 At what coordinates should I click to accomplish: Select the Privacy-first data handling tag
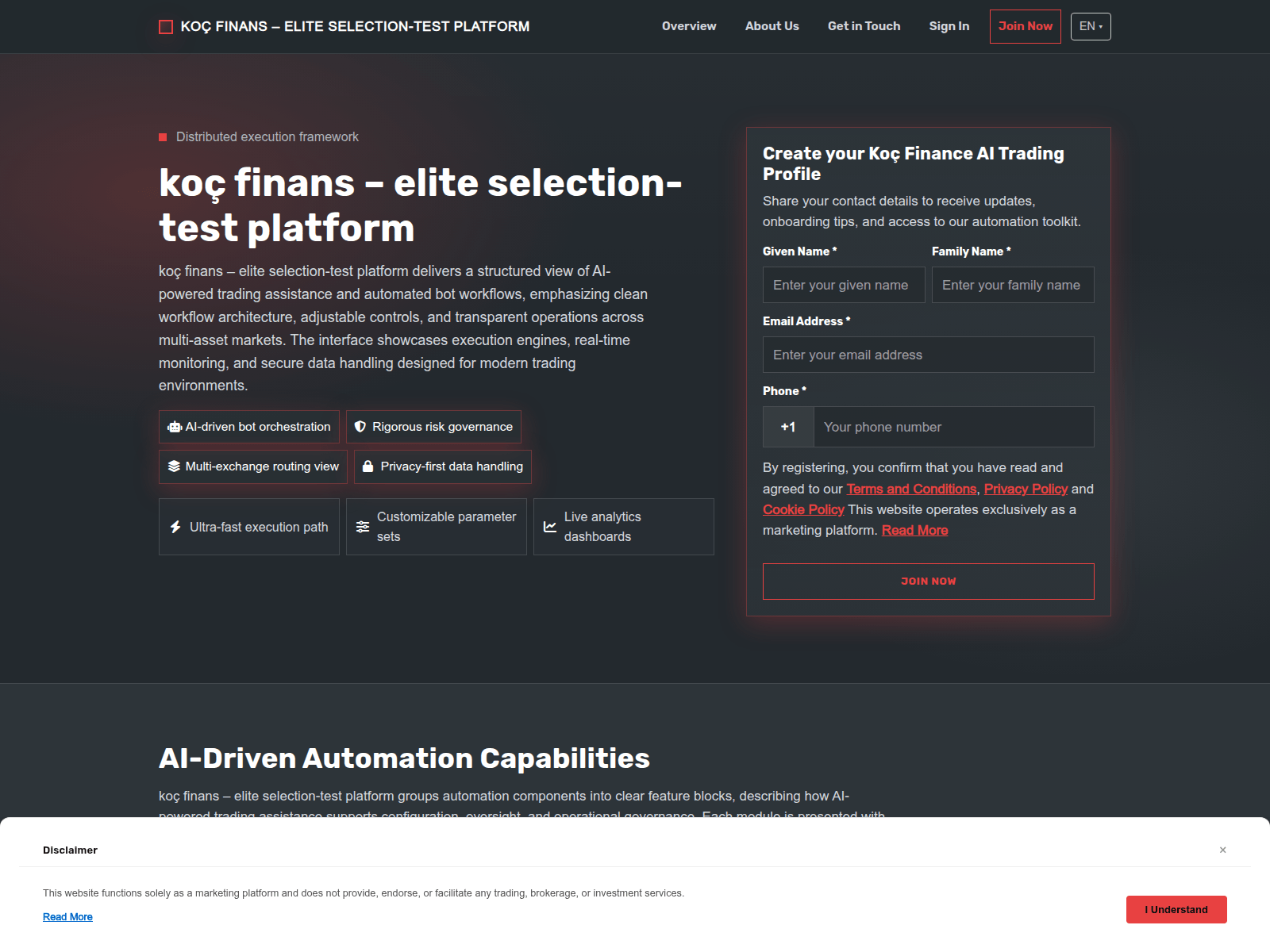click(443, 466)
